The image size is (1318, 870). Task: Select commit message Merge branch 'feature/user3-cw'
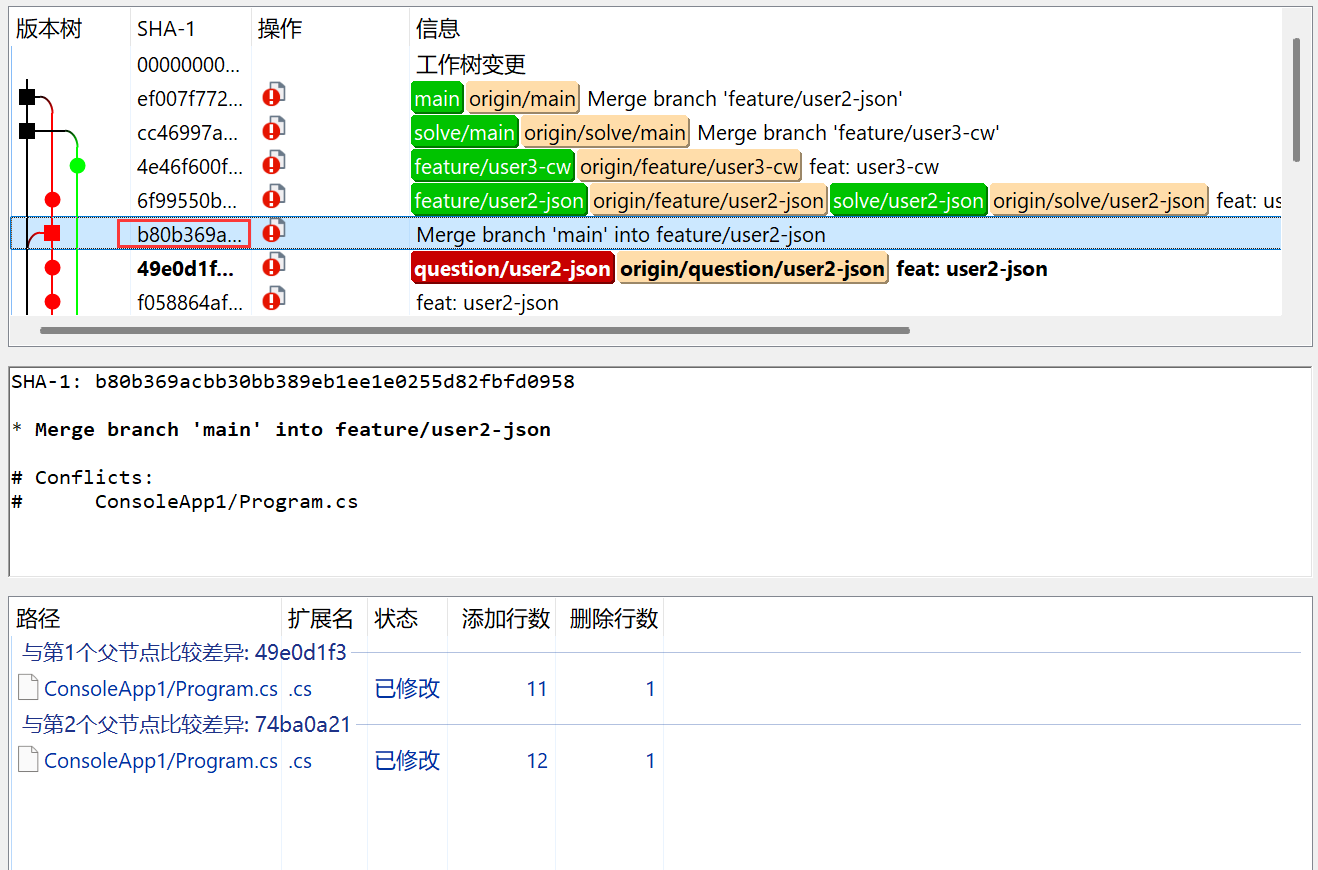click(x=848, y=132)
